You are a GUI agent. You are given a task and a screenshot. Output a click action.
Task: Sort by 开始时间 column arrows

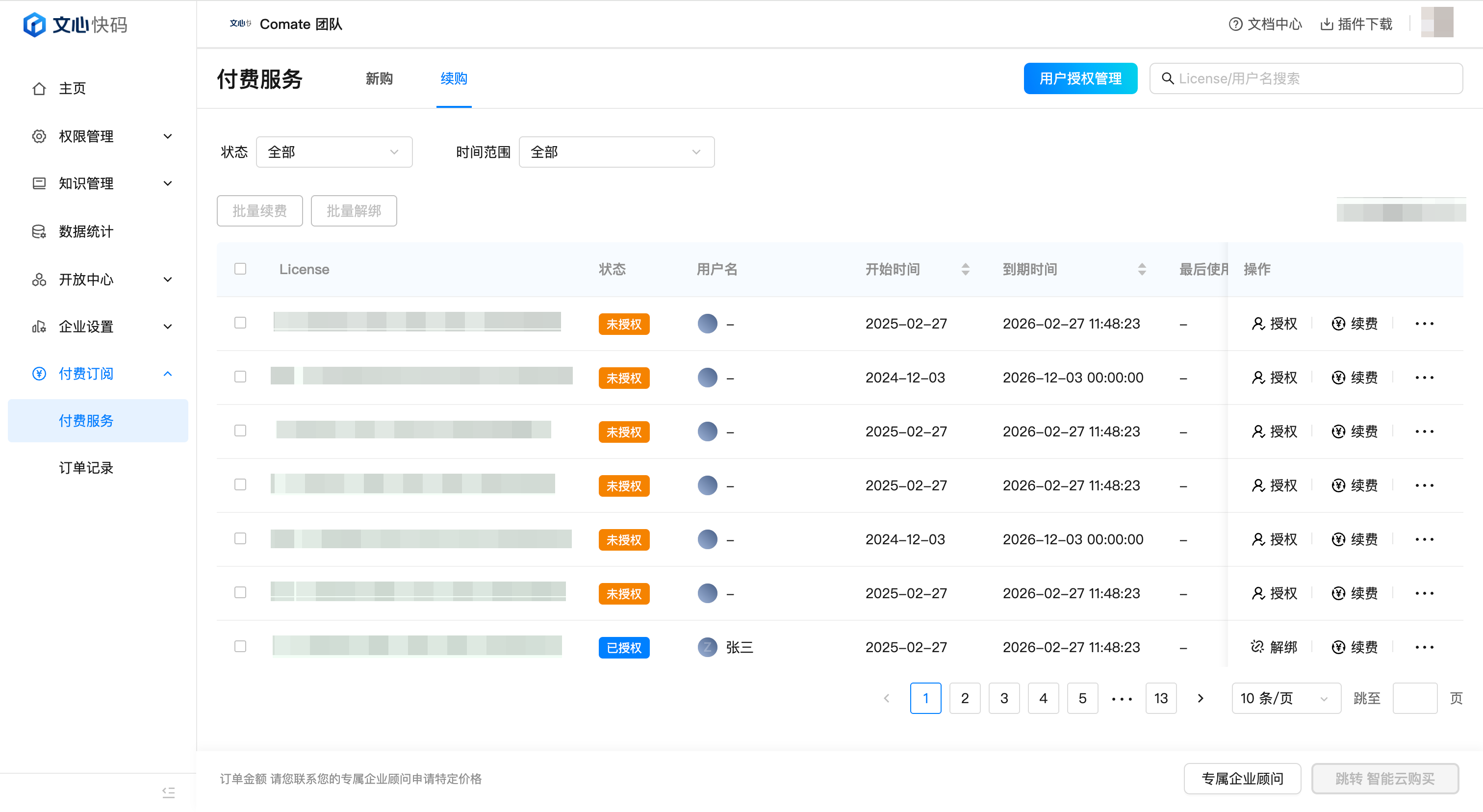(x=966, y=269)
